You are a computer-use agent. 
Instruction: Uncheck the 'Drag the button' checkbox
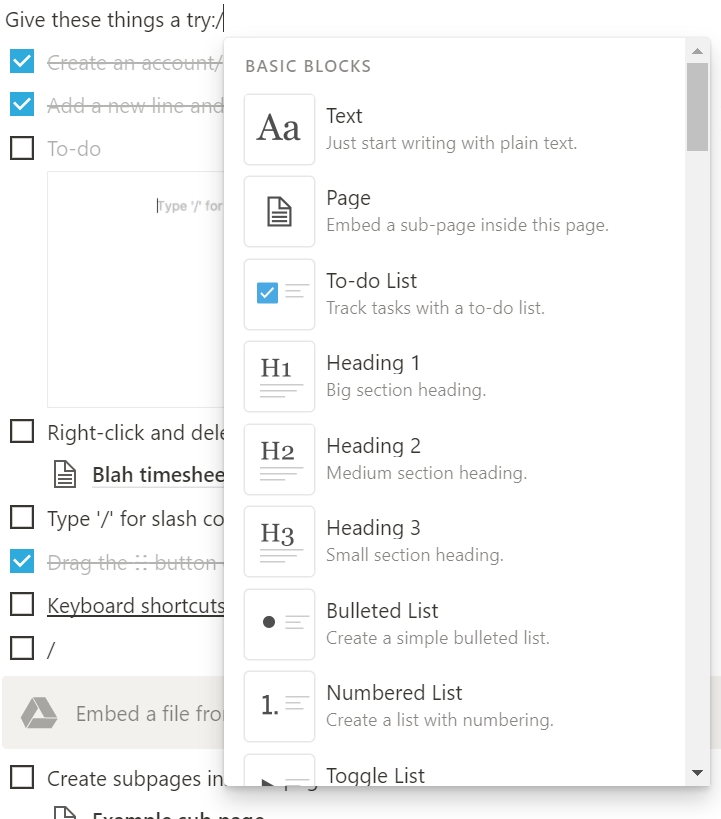coord(22,562)
